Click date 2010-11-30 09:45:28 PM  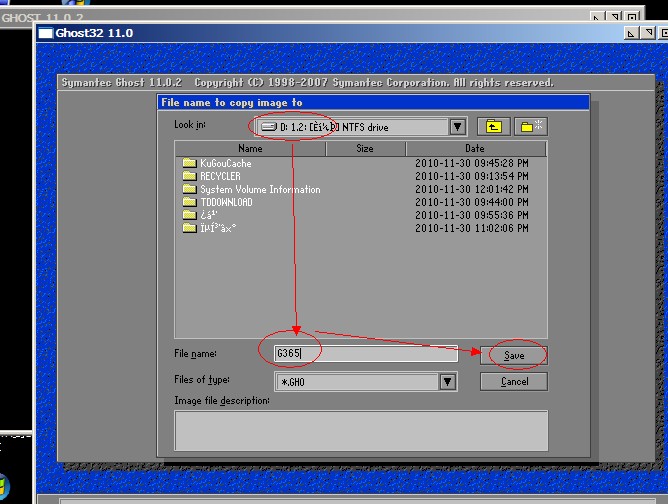pos(472,163)
